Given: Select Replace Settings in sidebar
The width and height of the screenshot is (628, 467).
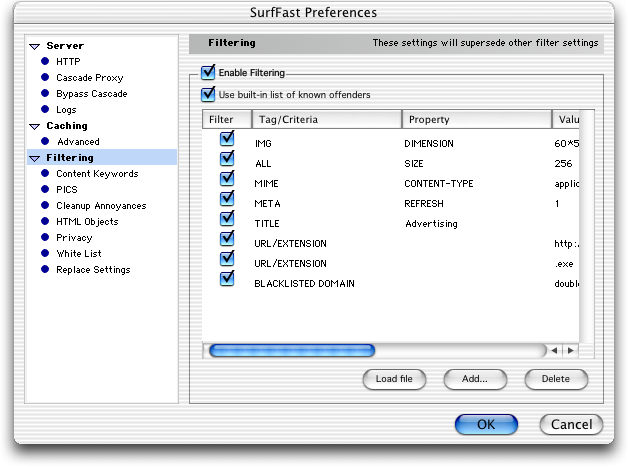Looking at the screenshot, I should pos(93,270).
